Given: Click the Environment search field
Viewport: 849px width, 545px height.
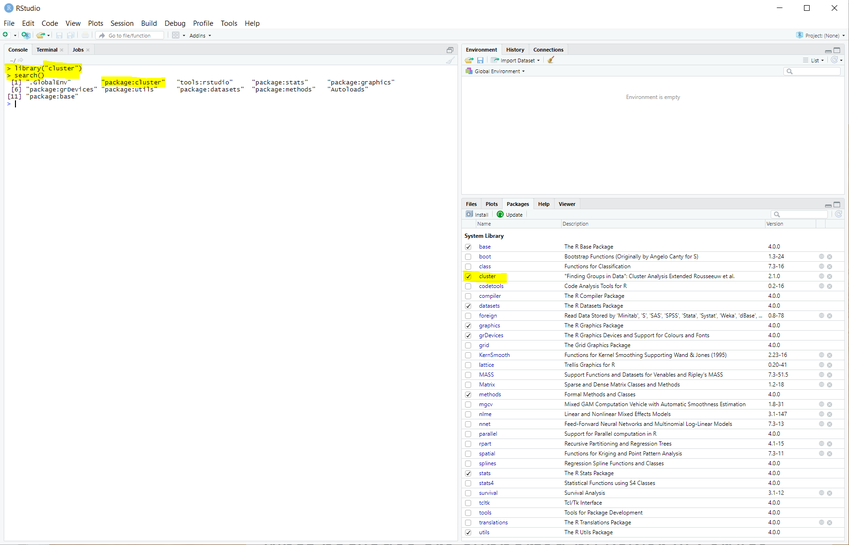Looking at the screenshot, I should [x=811, y=71].
